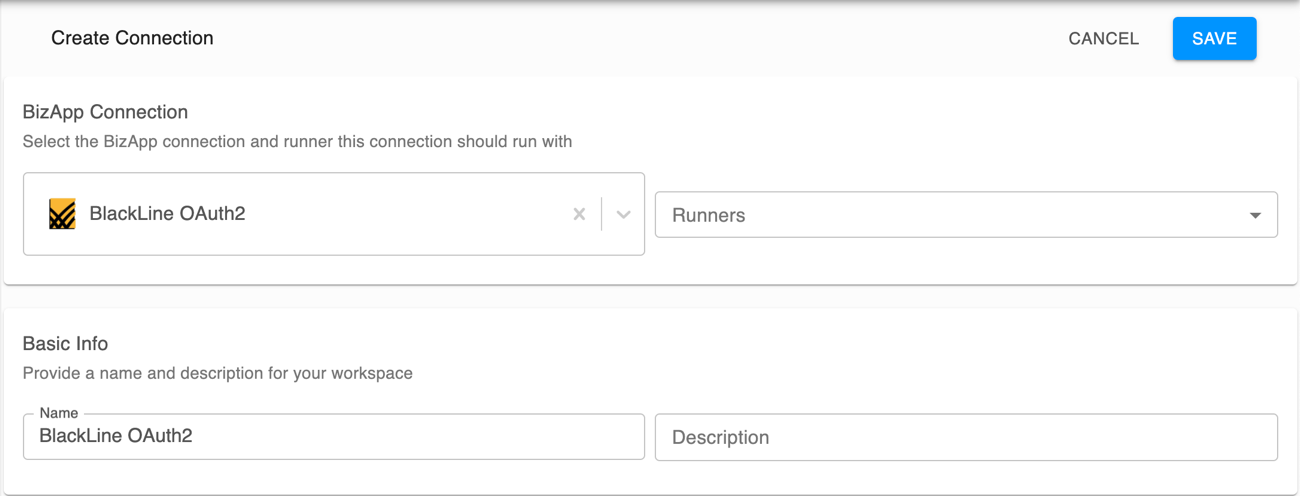Click the BizApp connection and runner instruction text

(297, 142)
